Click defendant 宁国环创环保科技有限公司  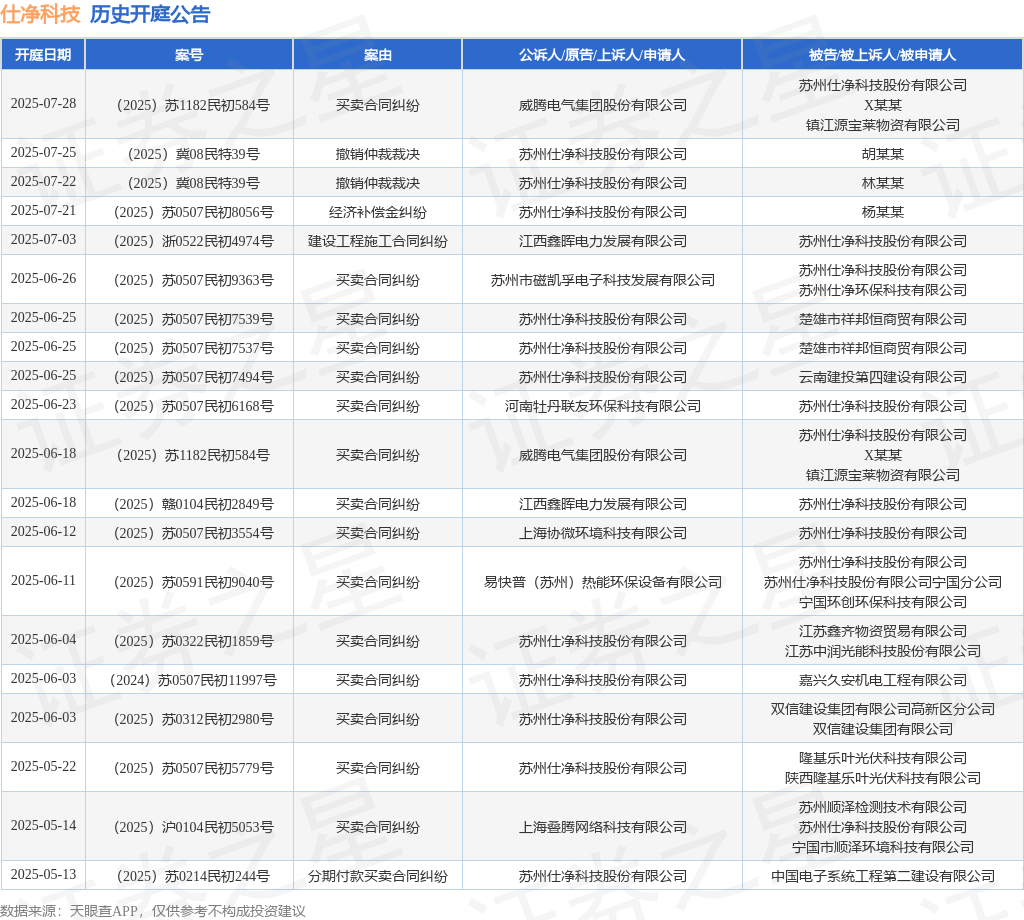(882, 602)
